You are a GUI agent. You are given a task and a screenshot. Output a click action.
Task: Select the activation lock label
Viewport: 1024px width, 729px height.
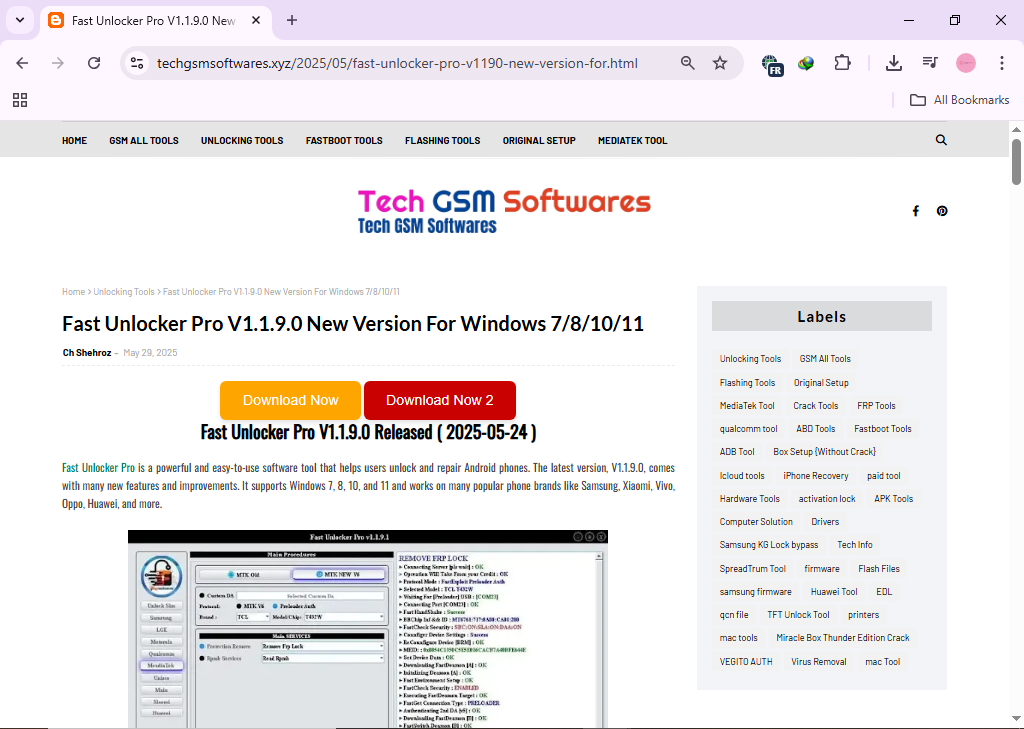tap(827, 498)
